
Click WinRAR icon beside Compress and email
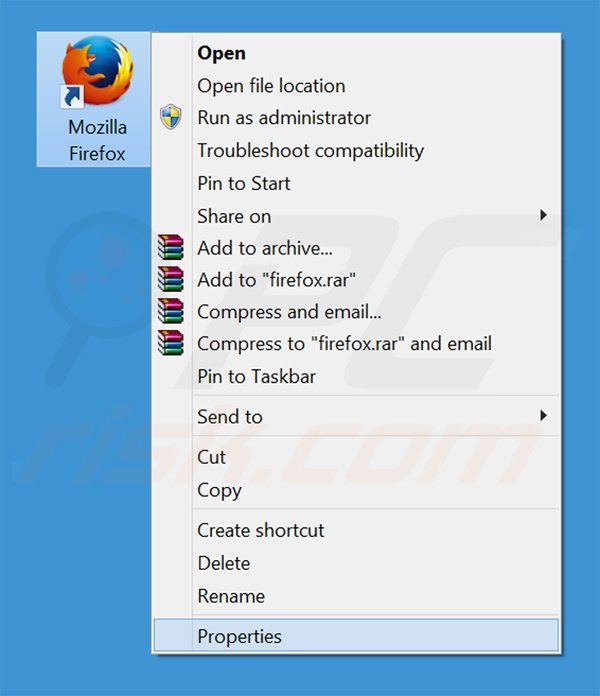(171, 312)
